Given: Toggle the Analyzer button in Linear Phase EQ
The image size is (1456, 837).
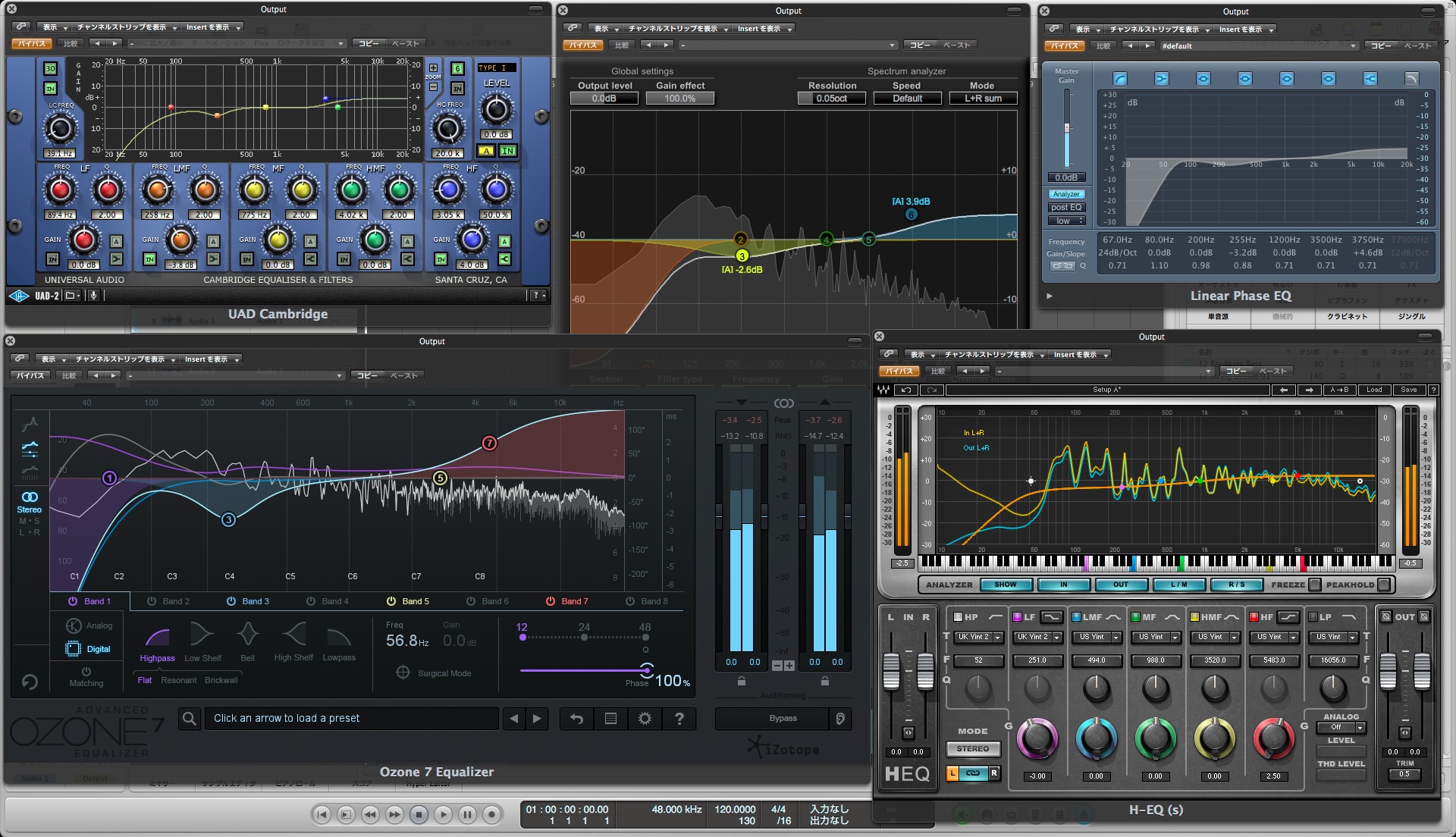Looking at the screenshot, I should (x=1066, y=194).
